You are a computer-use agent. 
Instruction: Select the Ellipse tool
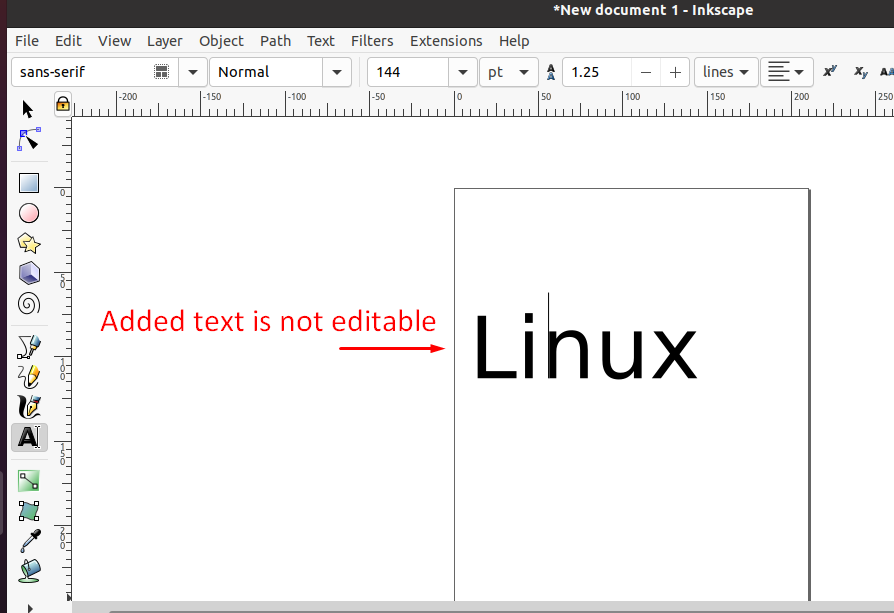[x=28, y=213]
